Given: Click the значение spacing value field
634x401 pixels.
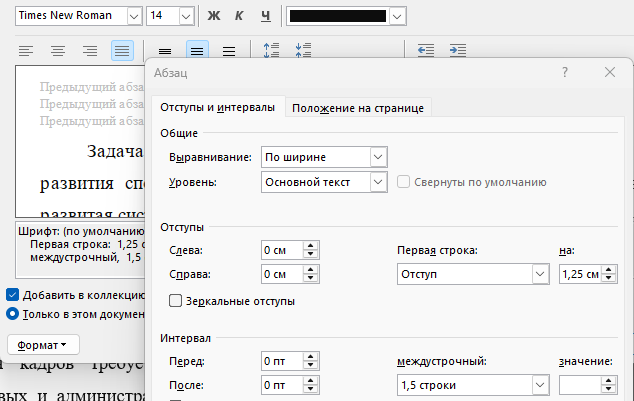Looking at the screenshot, I should [580, 385].
